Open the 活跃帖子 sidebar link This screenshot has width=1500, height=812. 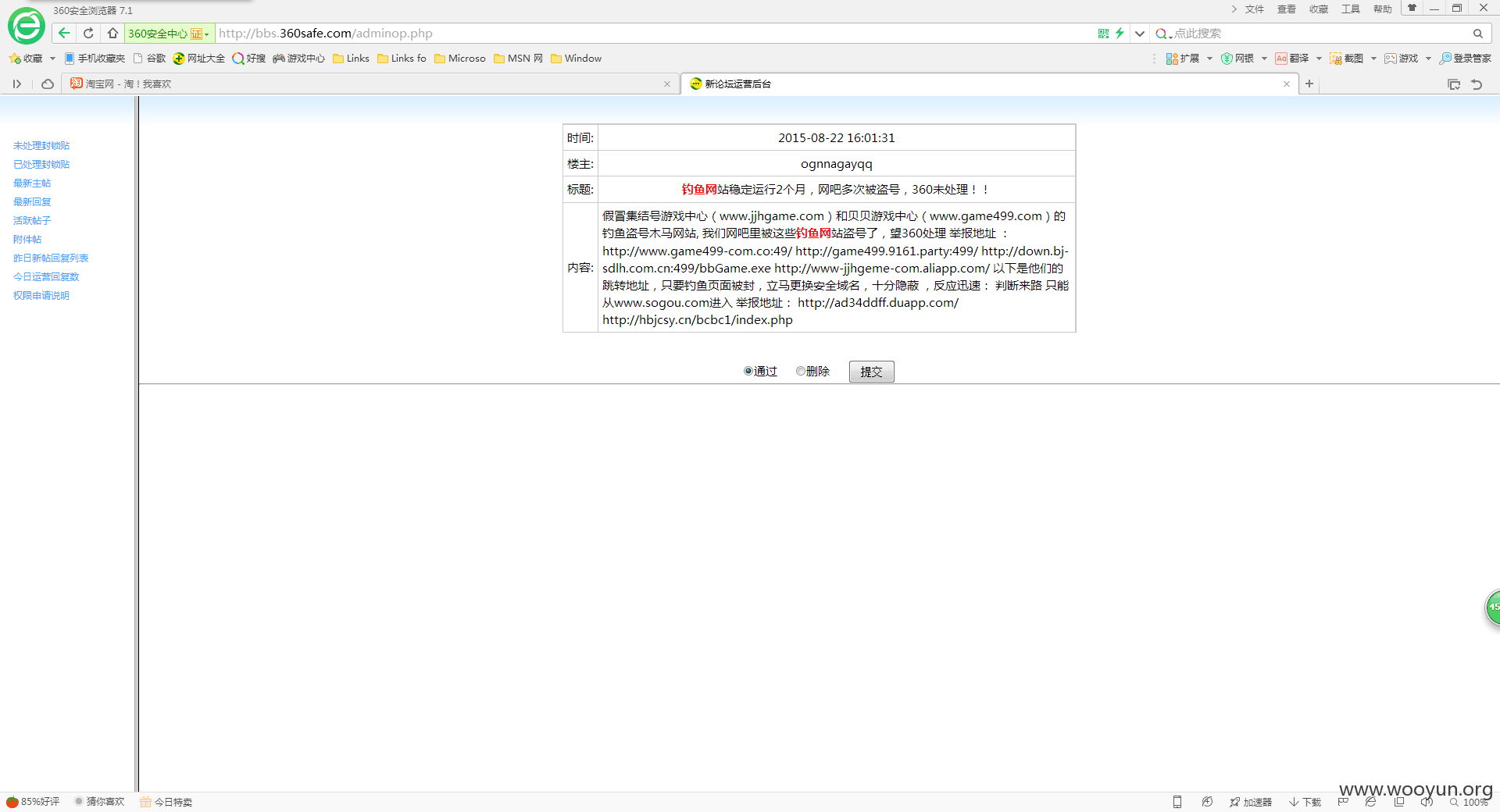tap(32, 221)
